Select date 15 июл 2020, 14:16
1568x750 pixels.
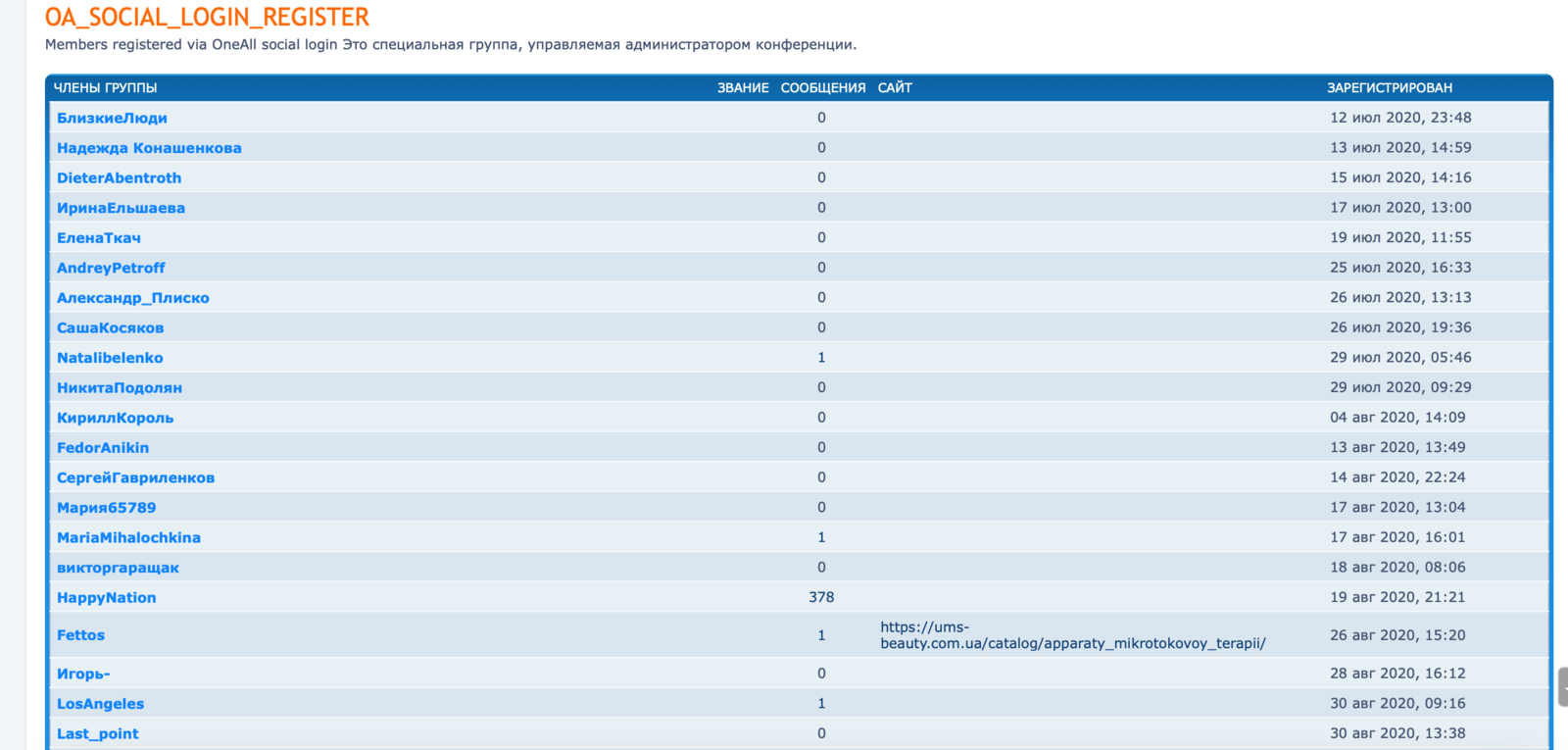point(1400,177)
